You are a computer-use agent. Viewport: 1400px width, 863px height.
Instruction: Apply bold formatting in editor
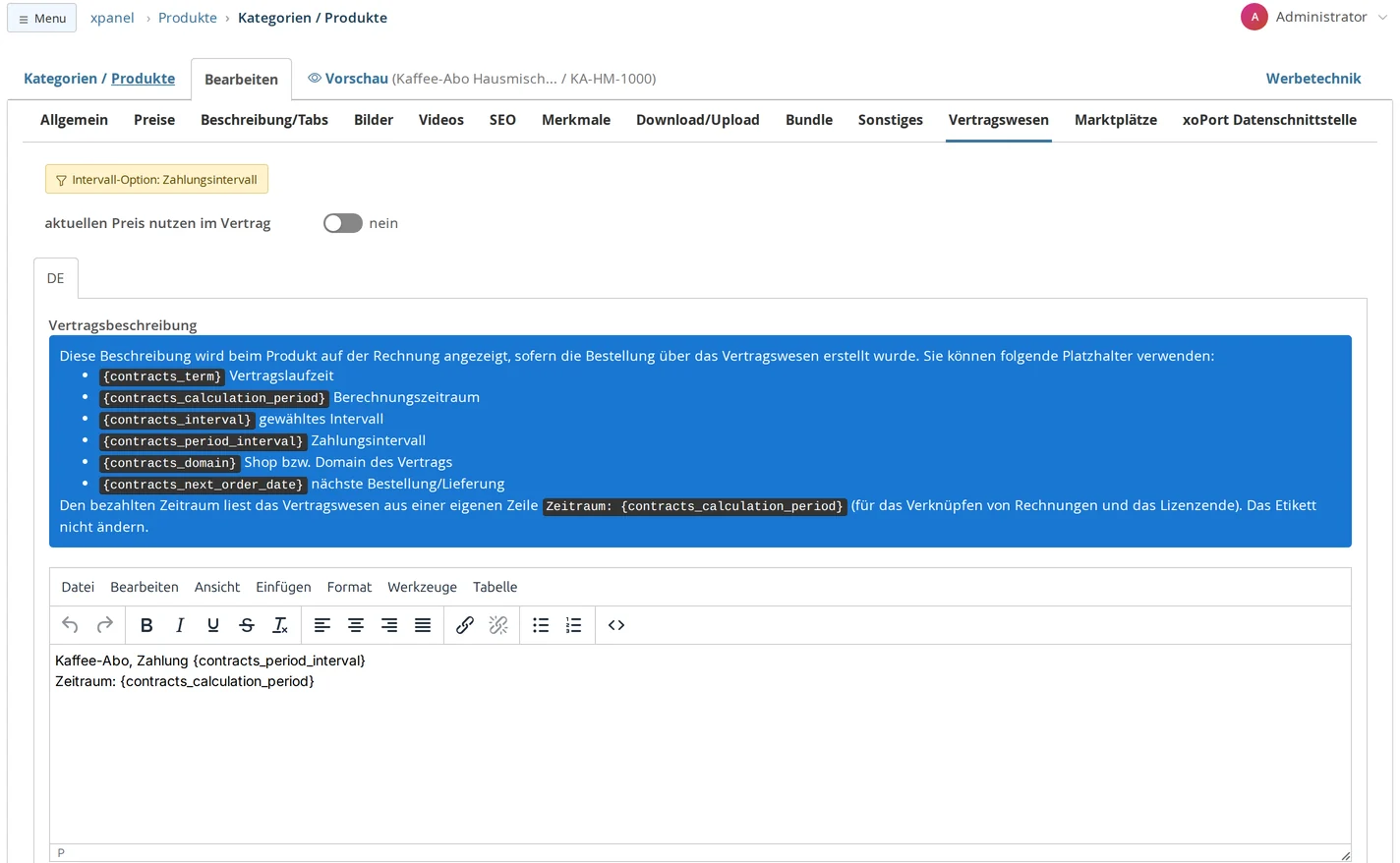pyautogui.click(x=146, y=625)
